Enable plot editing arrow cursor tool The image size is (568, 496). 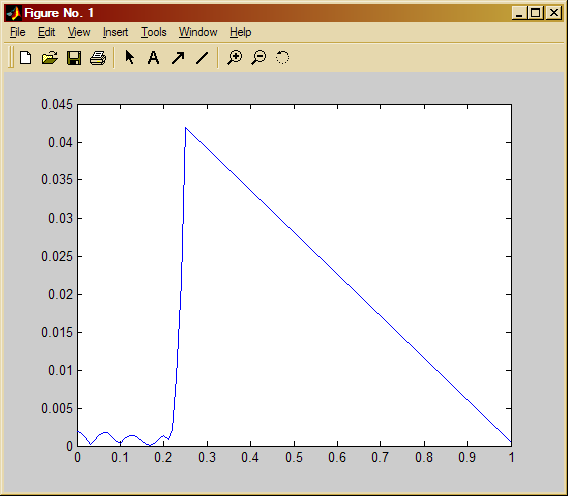130,57
